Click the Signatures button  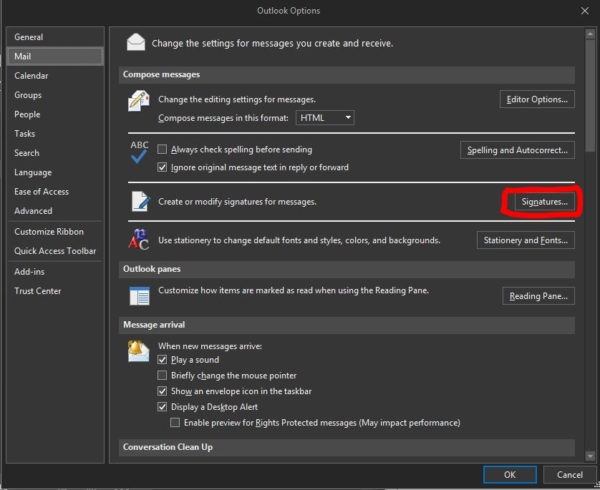(x=545, y=202)
